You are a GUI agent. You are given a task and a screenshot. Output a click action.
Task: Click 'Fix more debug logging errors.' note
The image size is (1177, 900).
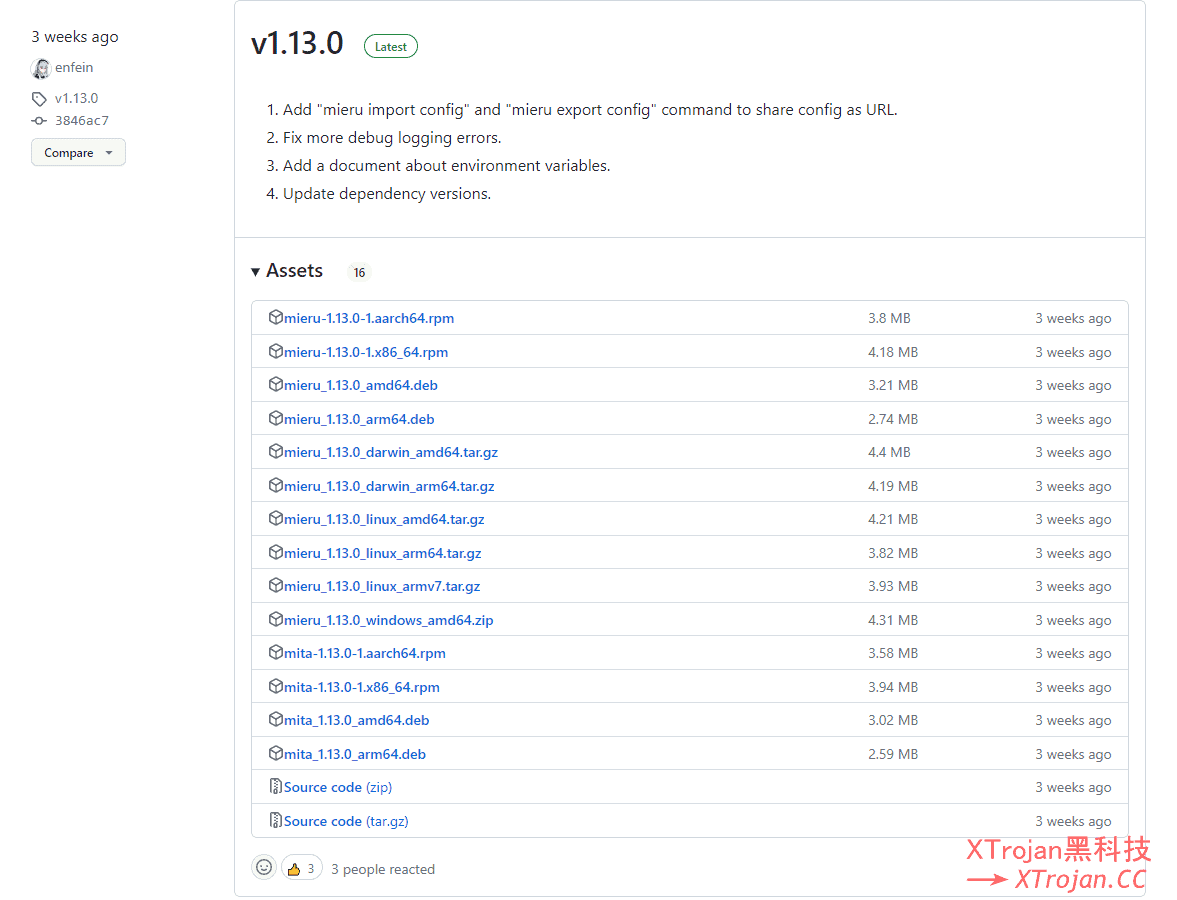392,138
